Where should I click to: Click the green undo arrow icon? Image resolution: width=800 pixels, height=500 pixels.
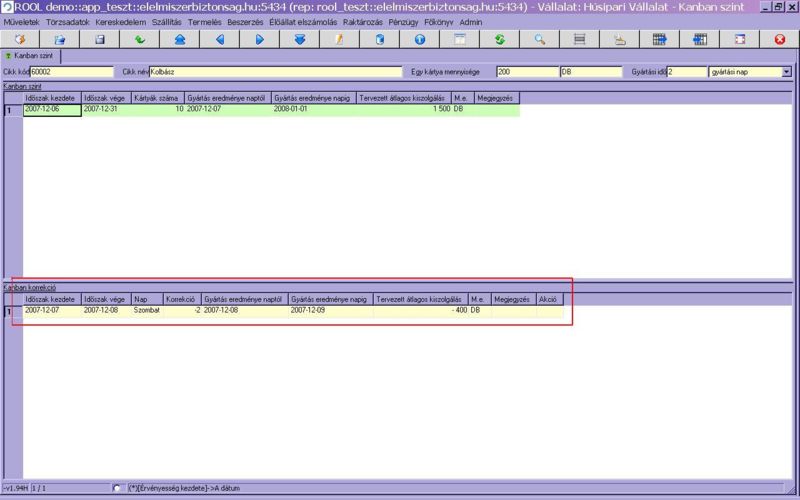click(x=139, y=39)
